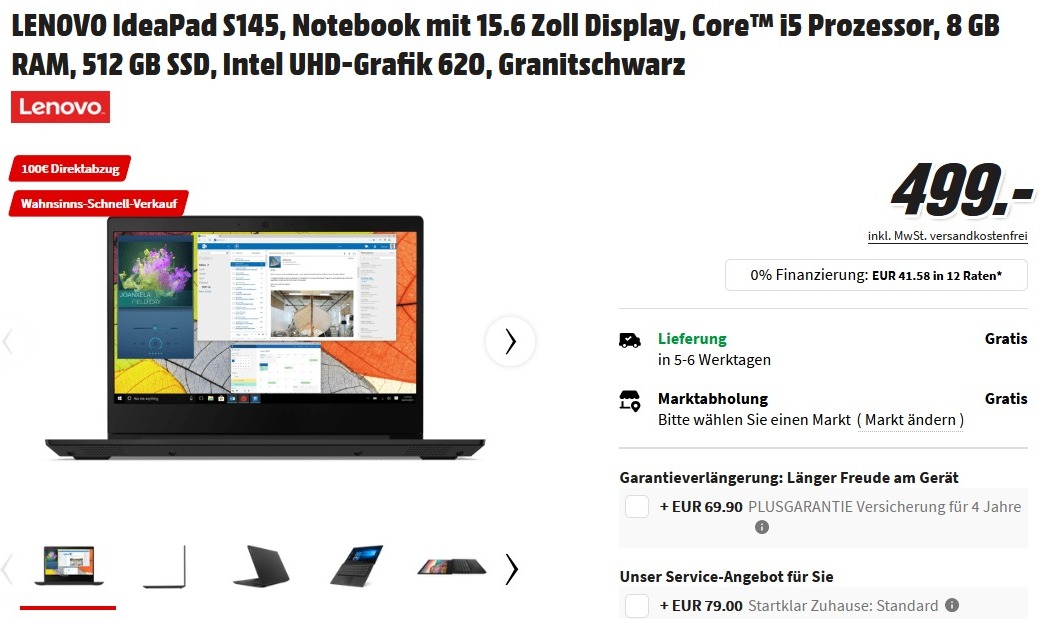The height and width of the screenshot is (619, 1042).
Task: Go back in thumbnail strip with left chevron
Action: point(7,569)
